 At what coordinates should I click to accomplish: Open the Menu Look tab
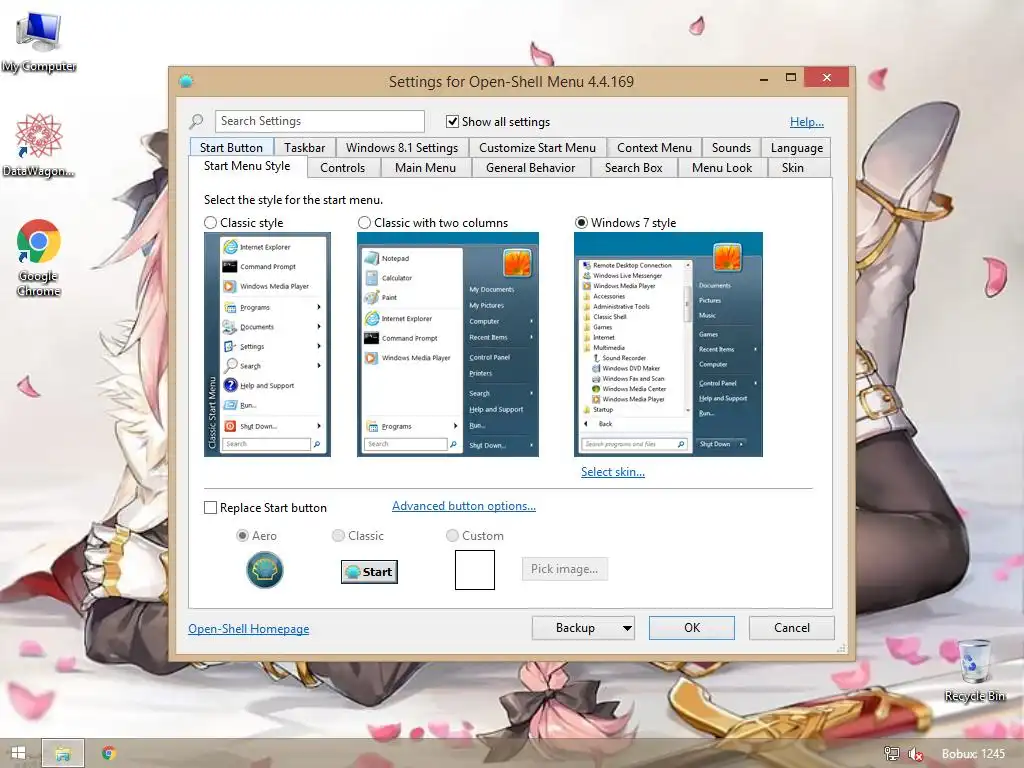click(722, 168)
